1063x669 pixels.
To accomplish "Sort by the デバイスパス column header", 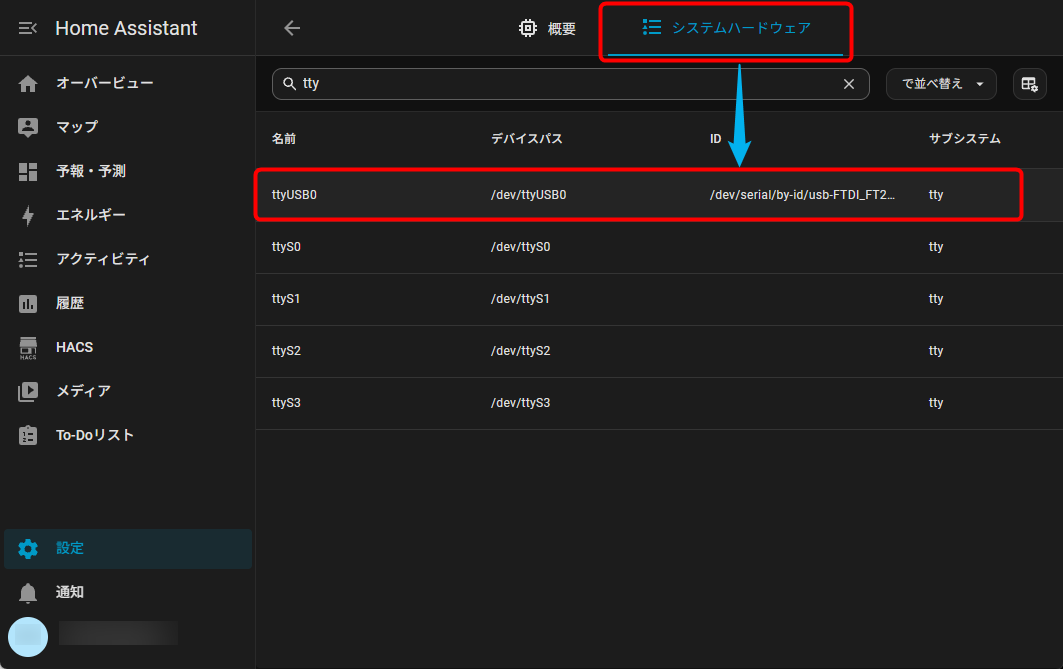I will (527, 139).
